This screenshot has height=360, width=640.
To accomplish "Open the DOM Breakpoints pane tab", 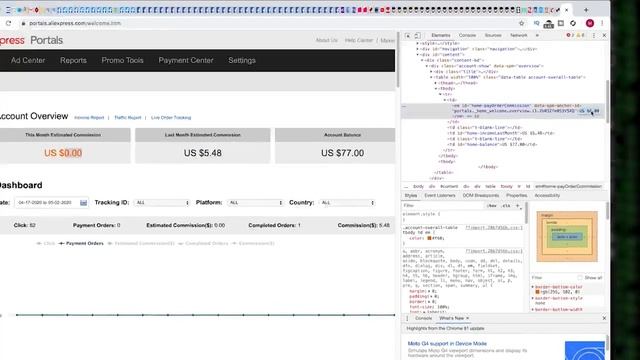I will 481,196.
